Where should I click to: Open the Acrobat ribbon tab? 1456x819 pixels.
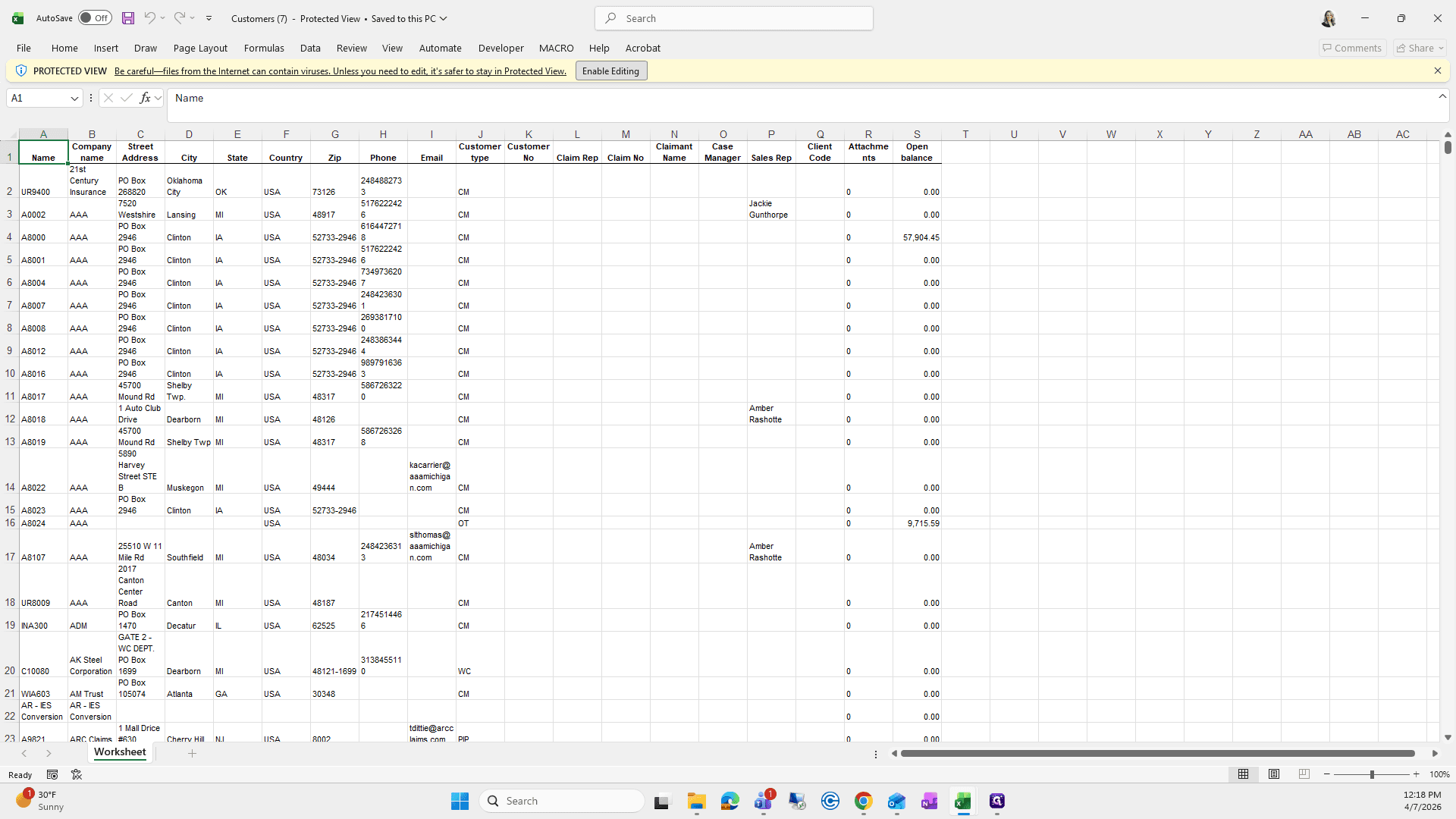tap(642, 48)
